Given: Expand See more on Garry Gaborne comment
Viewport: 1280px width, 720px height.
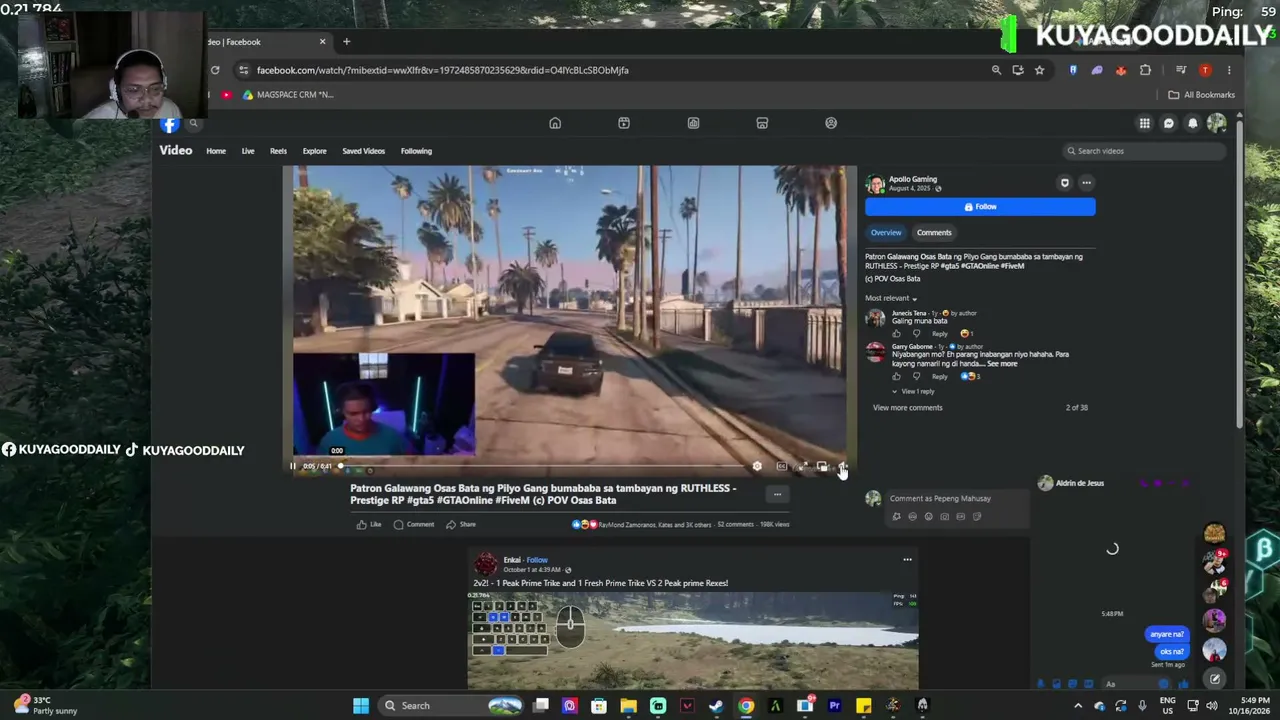Looking at the screenshot, I should coord(1002,364).
